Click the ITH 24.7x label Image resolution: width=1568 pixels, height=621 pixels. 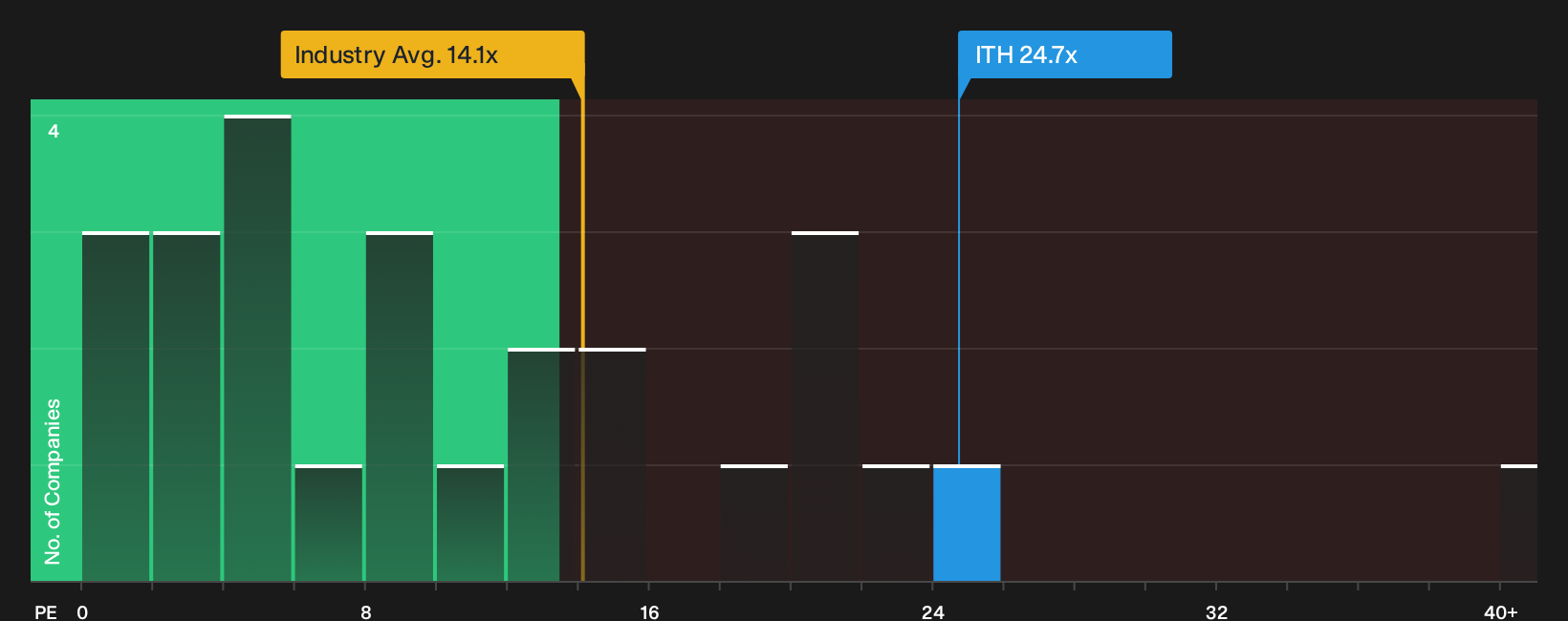tap(1065, 54)
